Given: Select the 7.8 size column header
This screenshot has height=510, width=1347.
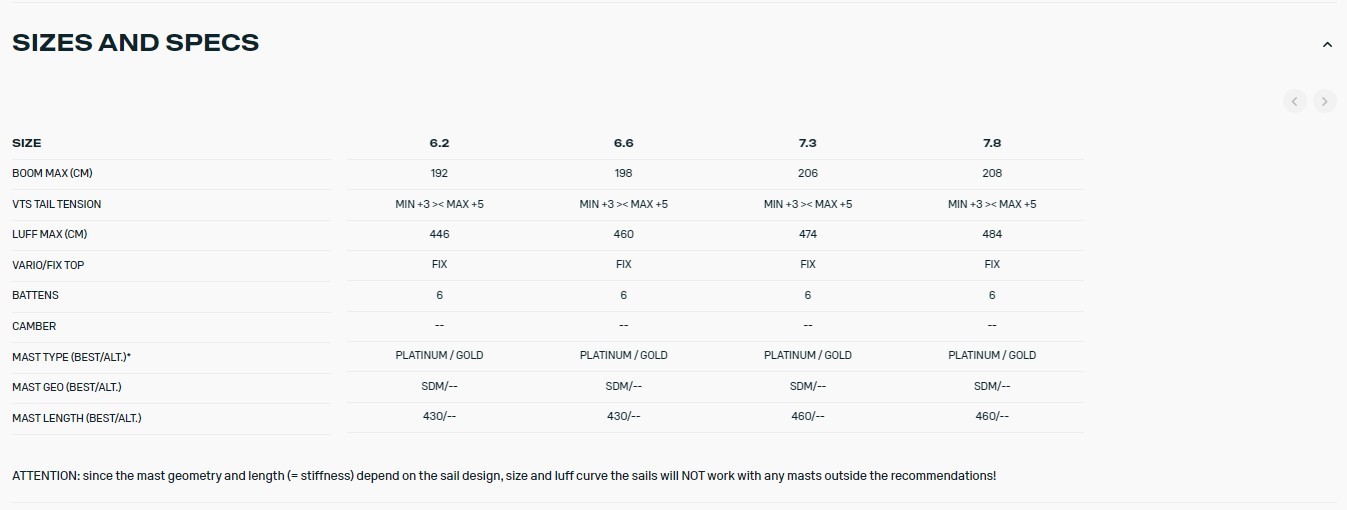Looking at the screenshot, I should (x=992, y=143).
